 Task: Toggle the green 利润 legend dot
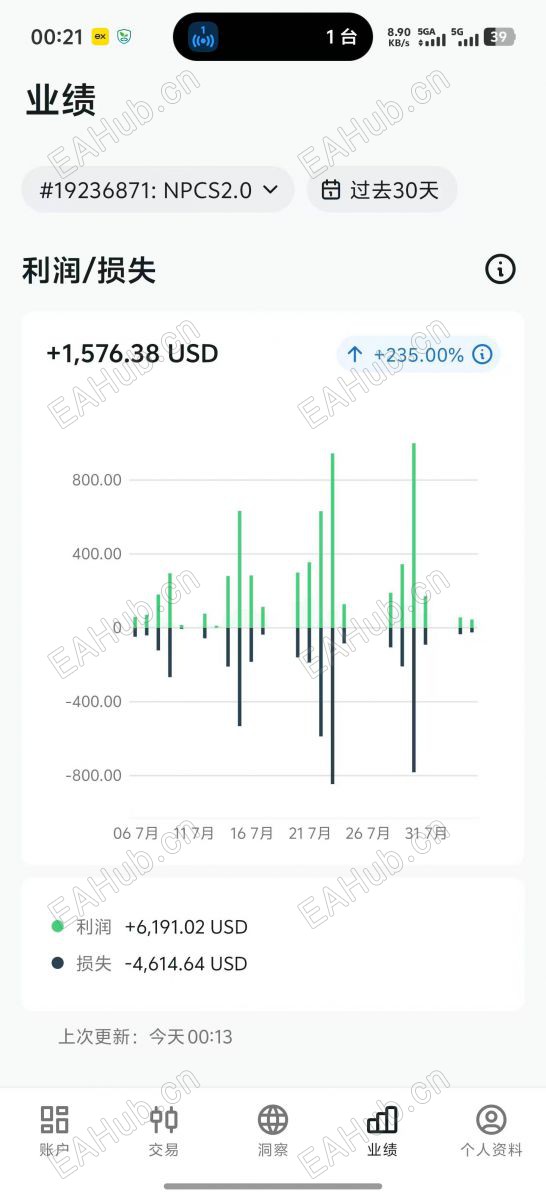tap(57, 927)
